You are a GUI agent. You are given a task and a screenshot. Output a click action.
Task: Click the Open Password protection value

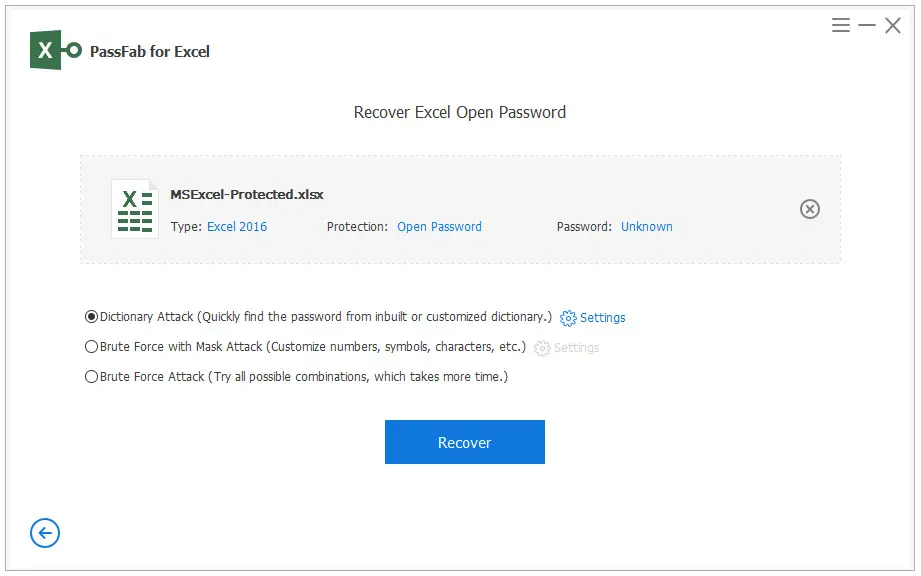coord(439,227)
